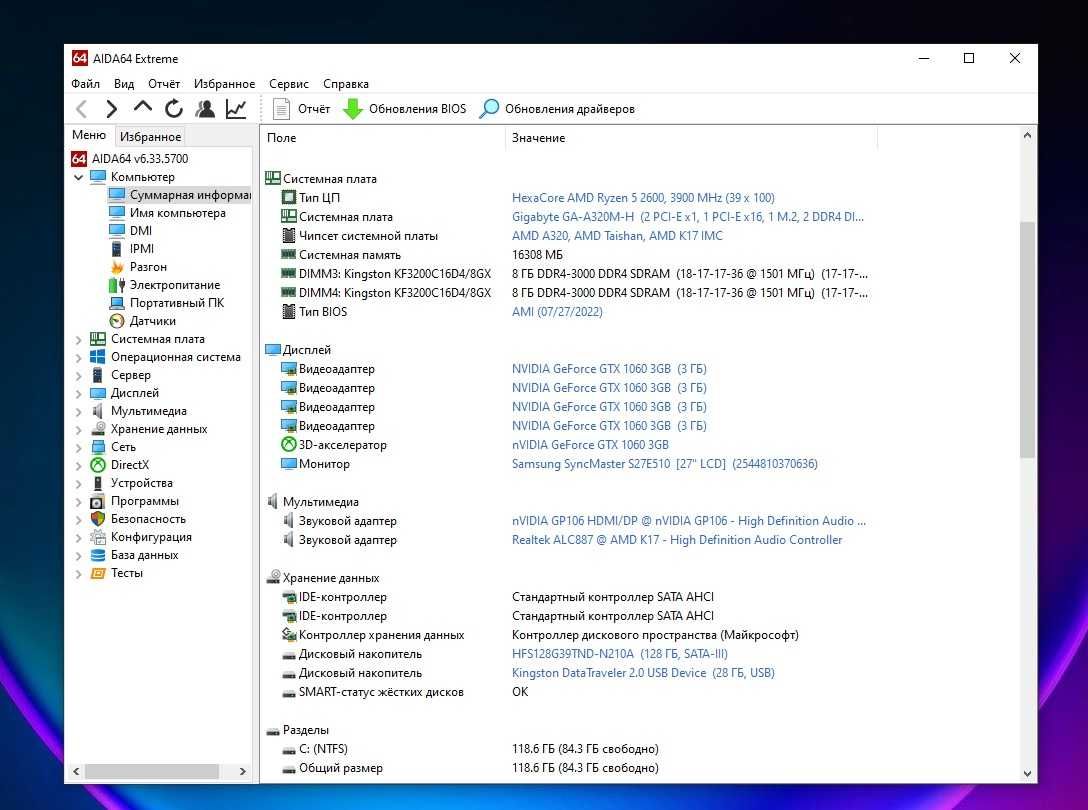Click the vertical scrollbar down arrow
The width and height of the screenshot is (1088, 810).
pyautogui.click(x=1027, y=773)
